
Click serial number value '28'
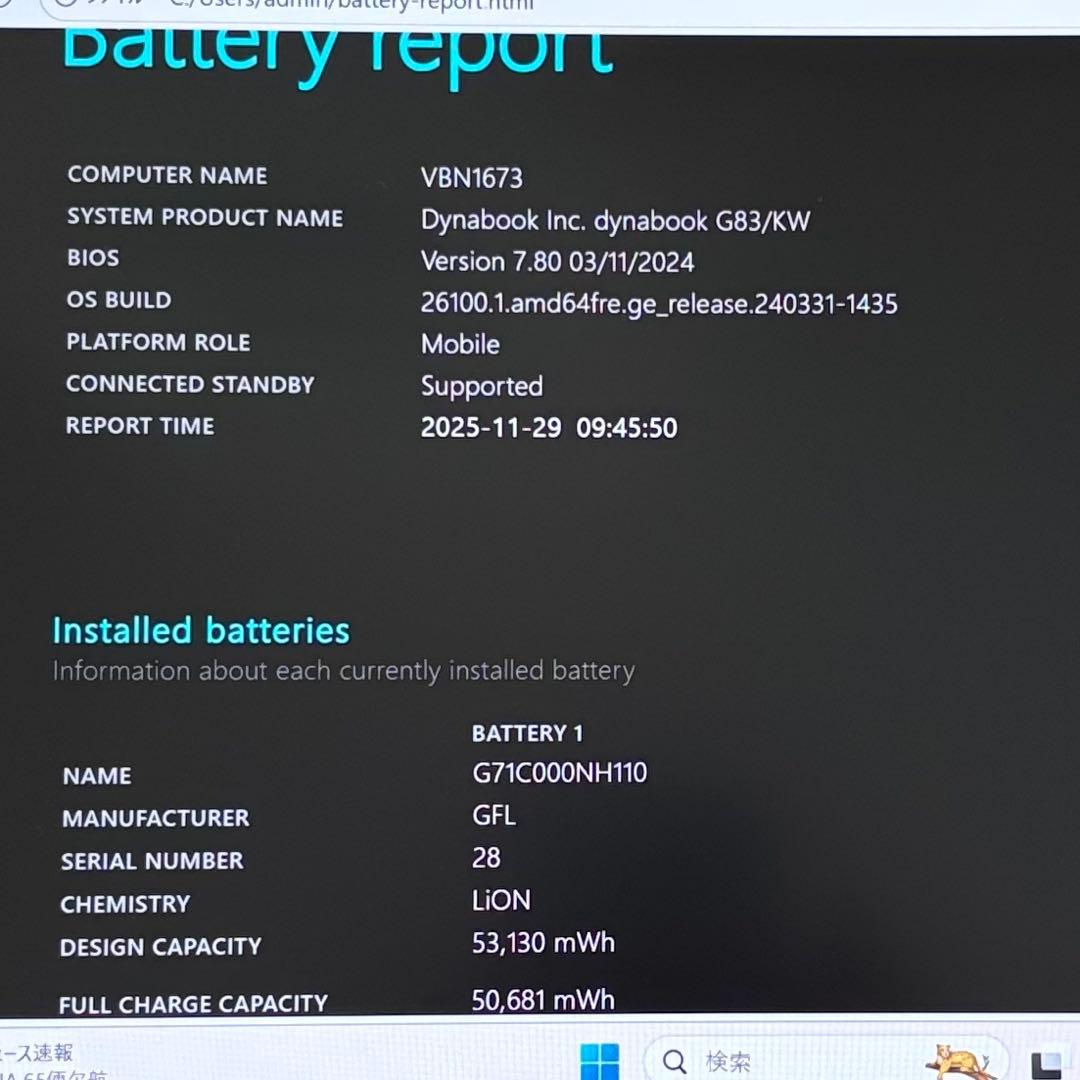(486, 858)
